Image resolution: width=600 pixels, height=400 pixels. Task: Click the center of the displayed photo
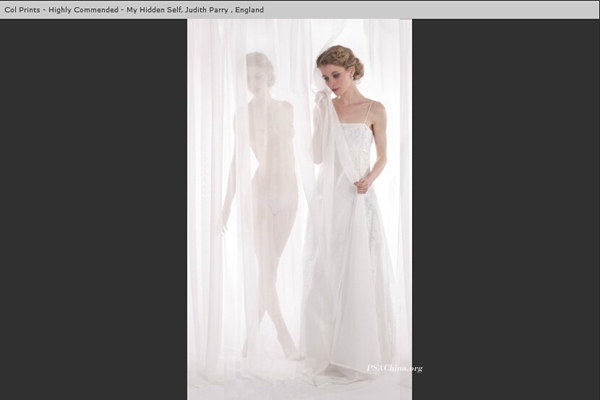tap(299, 209)
